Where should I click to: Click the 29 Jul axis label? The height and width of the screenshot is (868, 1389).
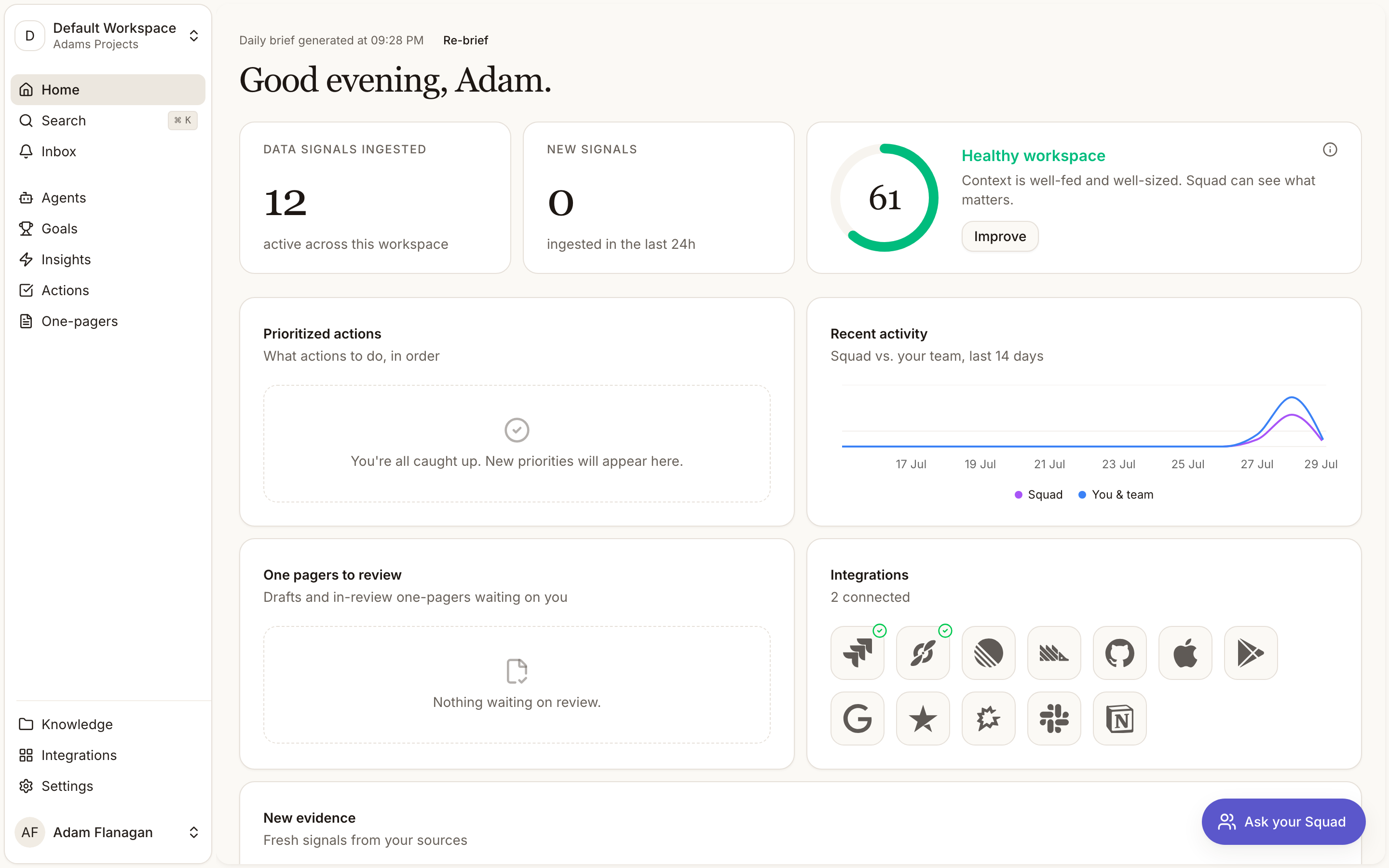click(x=1321, y=464)
